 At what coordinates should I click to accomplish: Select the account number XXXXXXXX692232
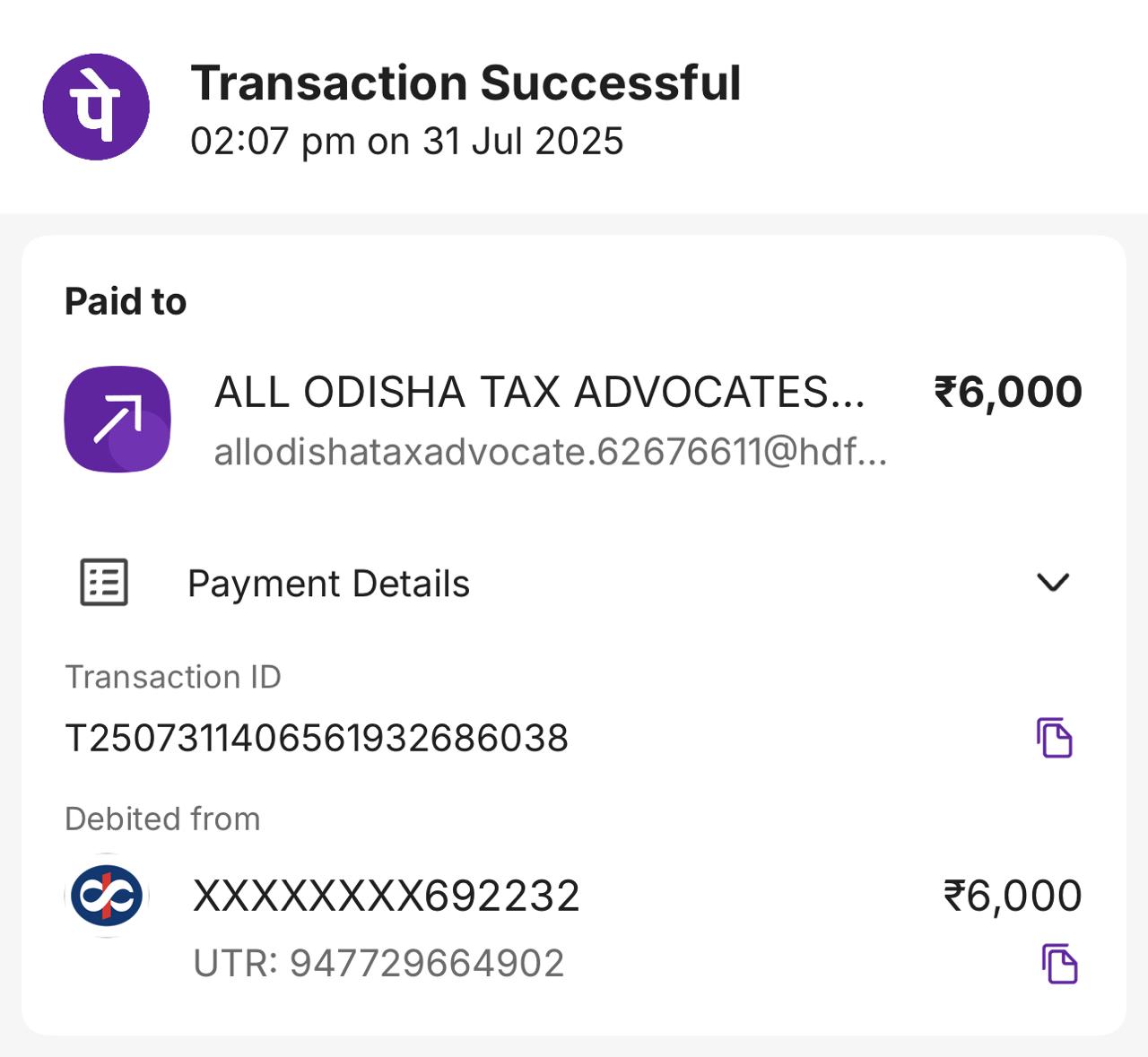(x=387, y=896)
